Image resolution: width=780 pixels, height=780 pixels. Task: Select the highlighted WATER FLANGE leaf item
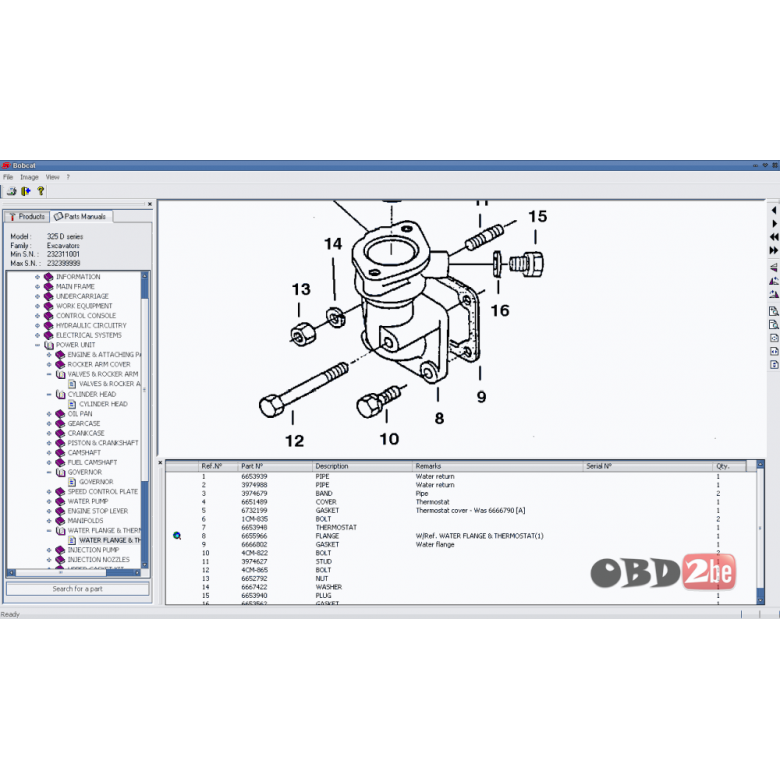click(109, 540)
